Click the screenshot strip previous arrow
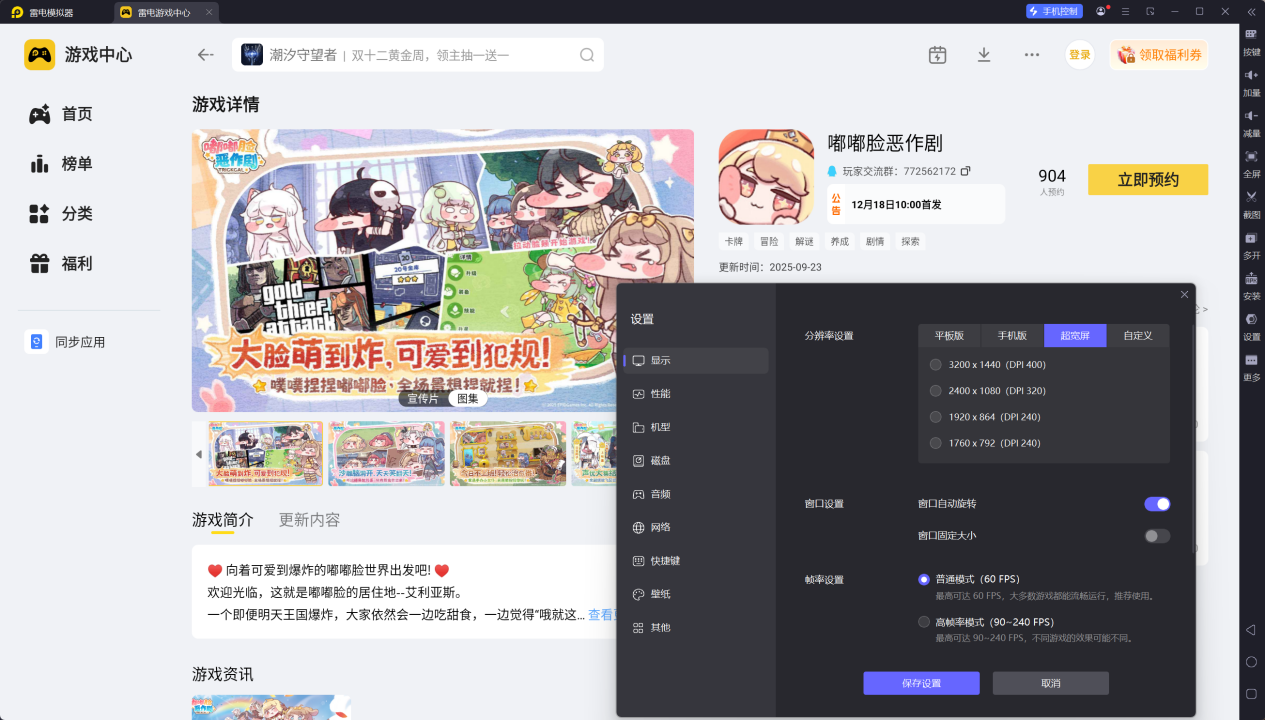This screenshot has width=1265, height=720. tap(198, 454)
